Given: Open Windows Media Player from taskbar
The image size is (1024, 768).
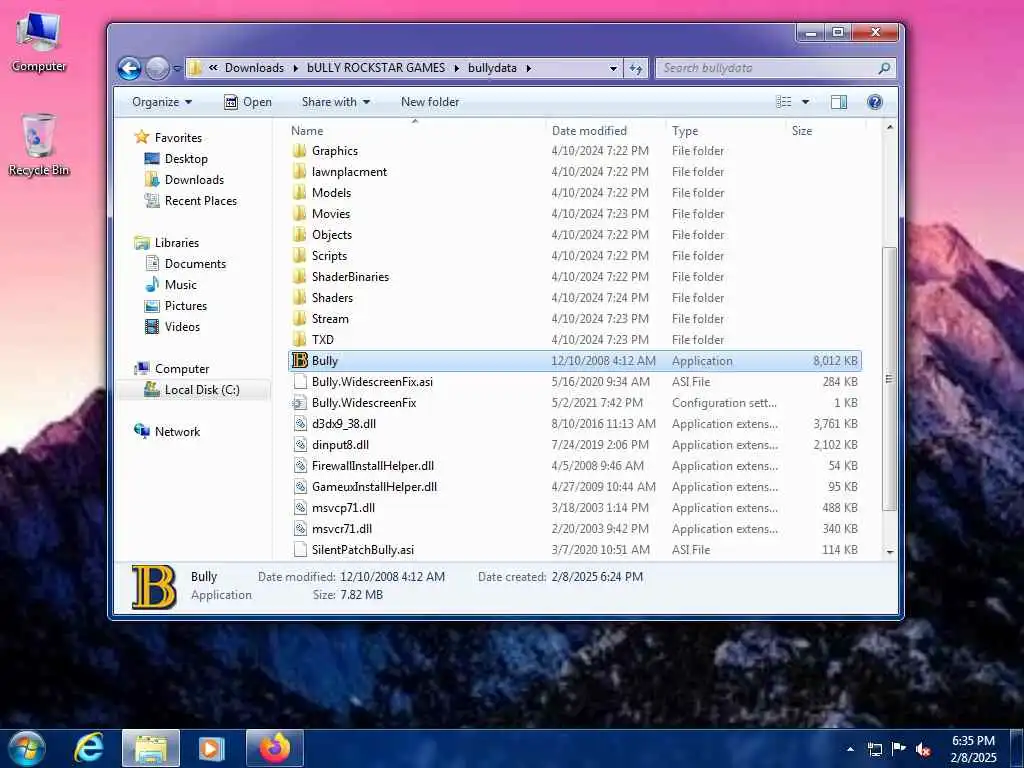Looking at the screenshot, I should point(212,748).
